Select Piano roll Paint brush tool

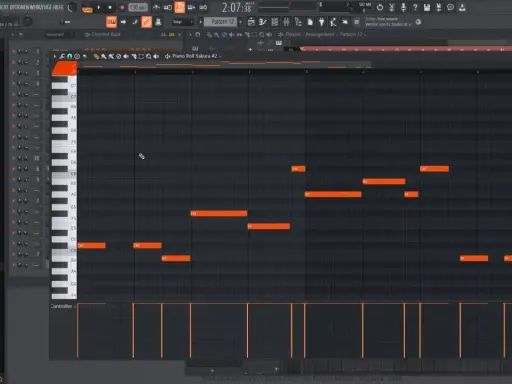104,56
